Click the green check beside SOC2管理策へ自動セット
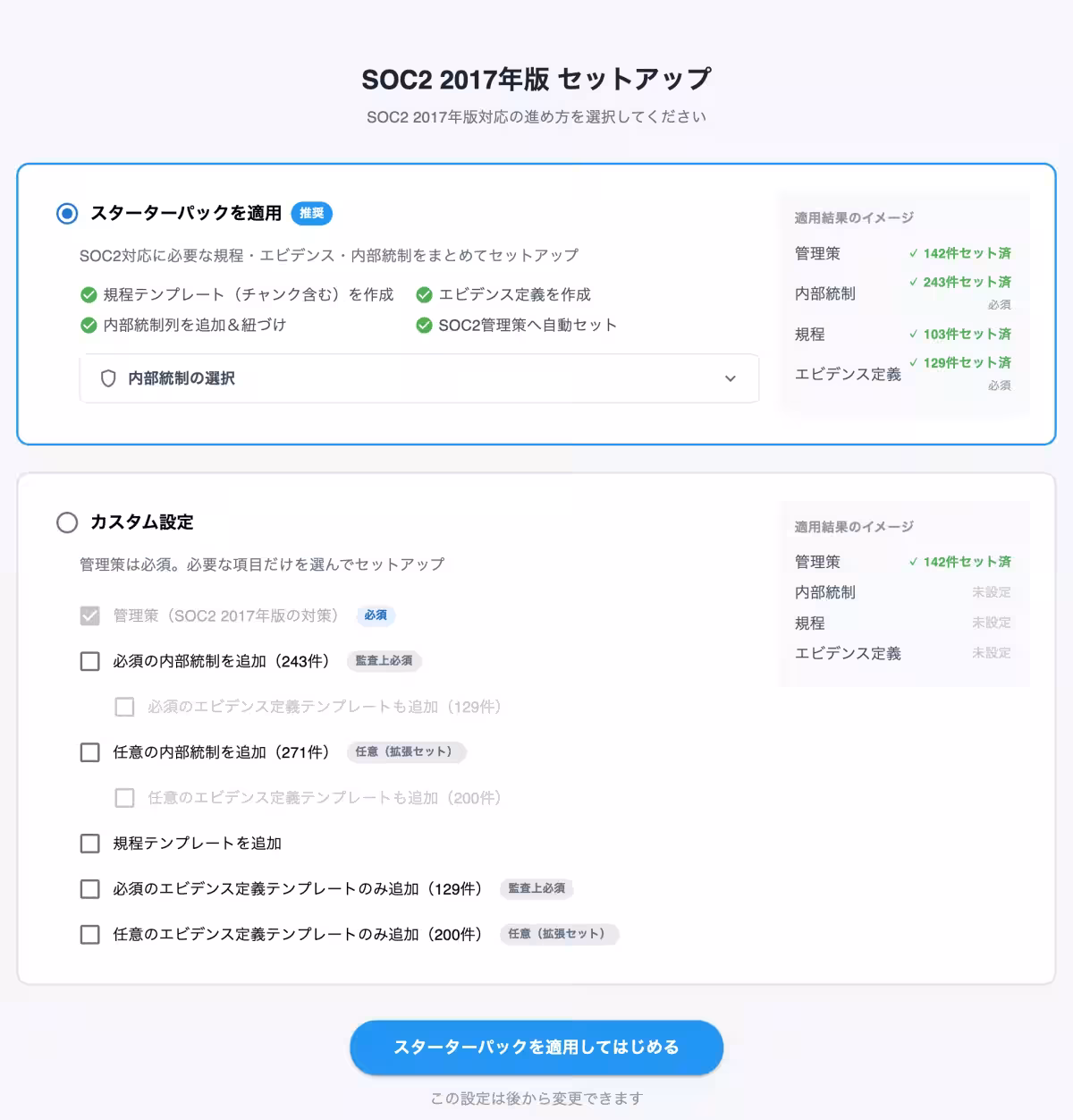 pos(424,325)
